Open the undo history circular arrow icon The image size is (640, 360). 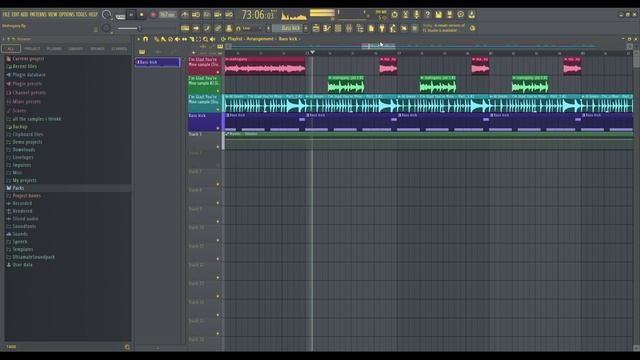(394, 14)
